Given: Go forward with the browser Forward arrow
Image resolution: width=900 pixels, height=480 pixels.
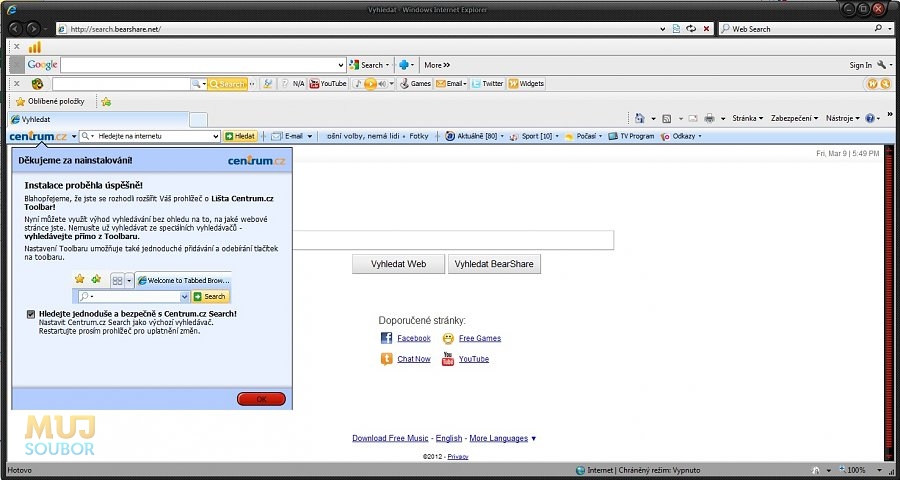Looking at the screenshot, I should (33, 28).
